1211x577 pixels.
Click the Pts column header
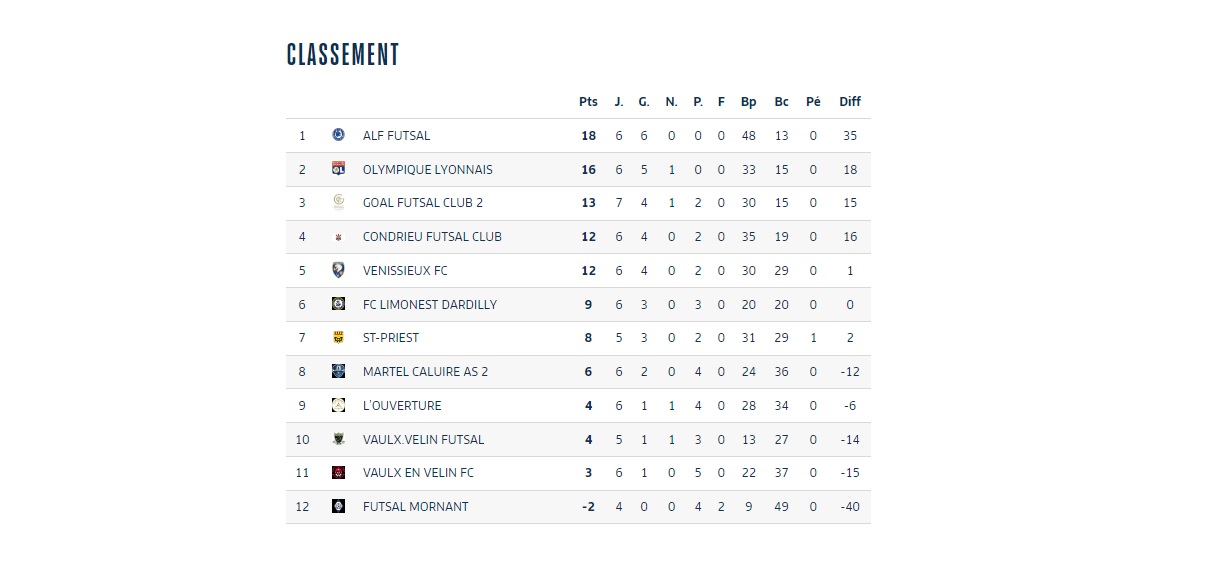588,101
